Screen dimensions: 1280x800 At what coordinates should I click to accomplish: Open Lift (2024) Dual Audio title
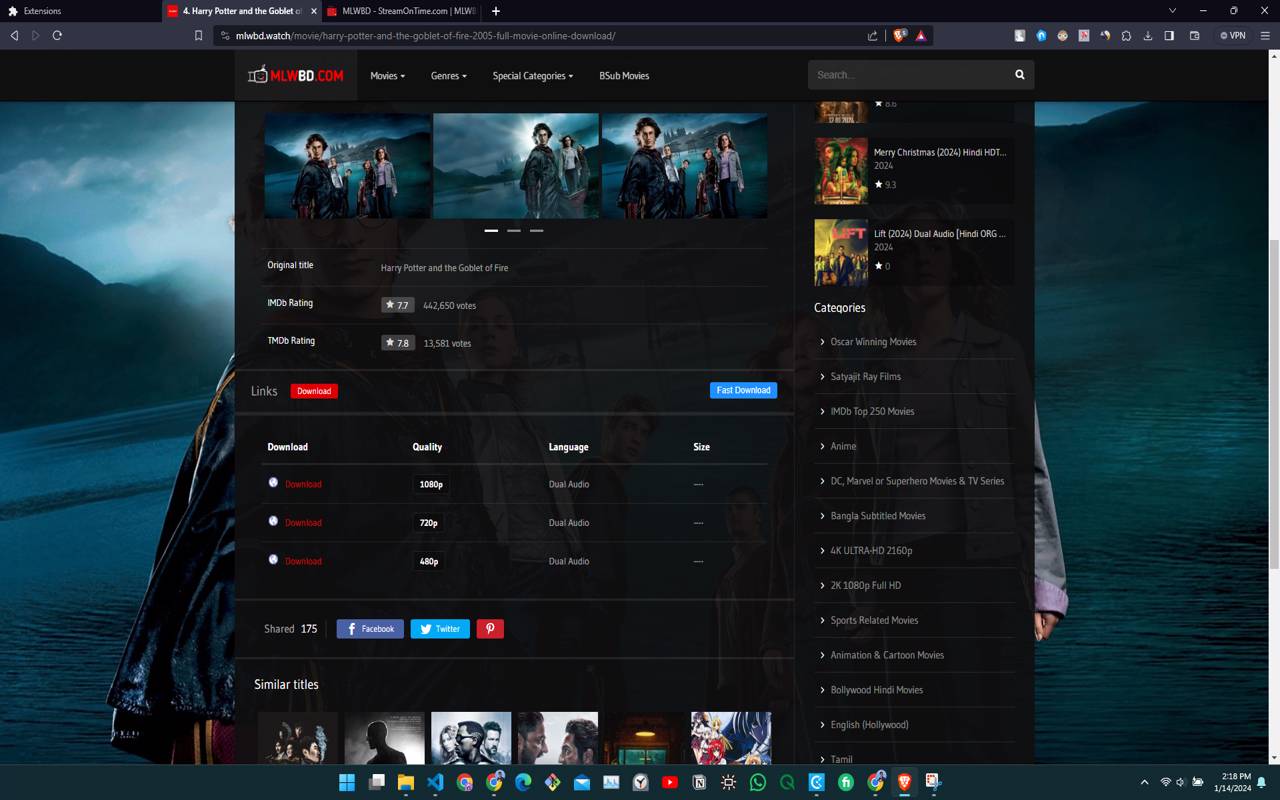(940, 234)
